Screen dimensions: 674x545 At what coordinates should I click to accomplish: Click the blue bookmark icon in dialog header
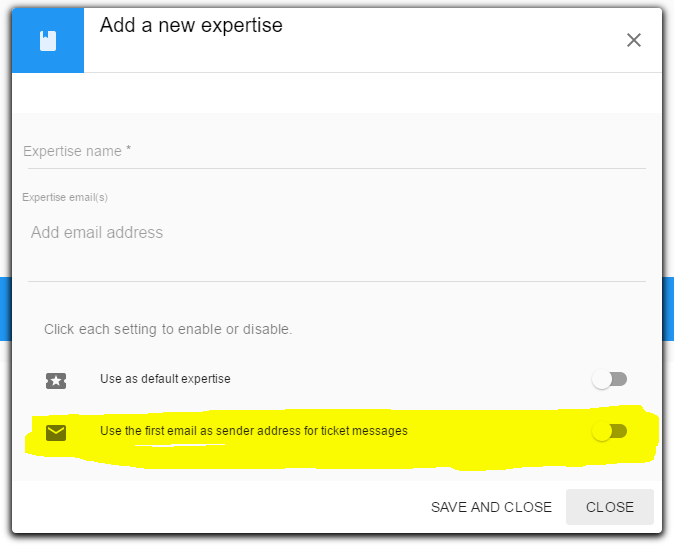[x=48, y=41]
